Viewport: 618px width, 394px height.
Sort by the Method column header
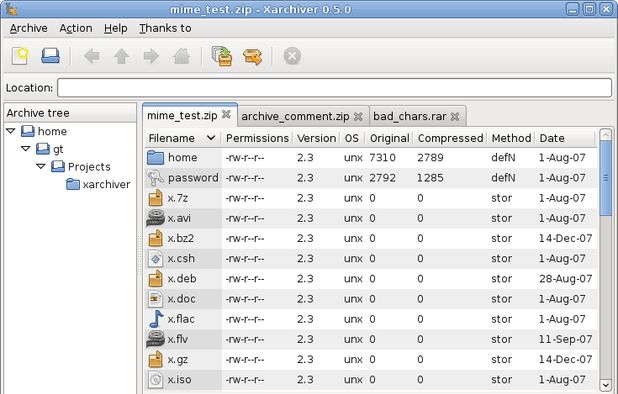(x=511, y=138)
